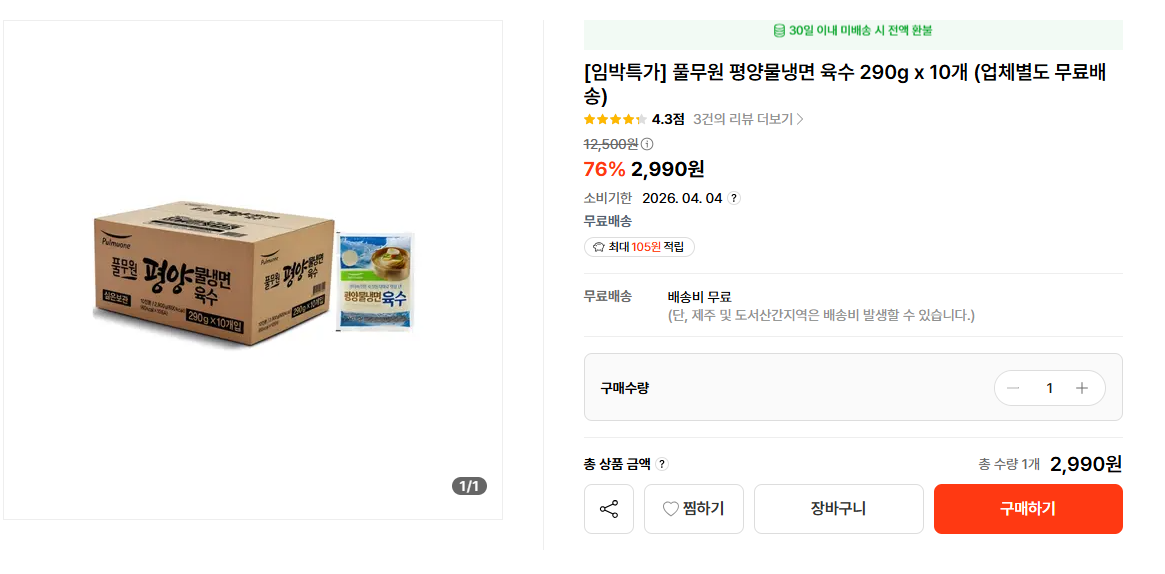
Task: Click the info icon beside 12,500원
Action: pyautogui.click(x=647, y=144)
